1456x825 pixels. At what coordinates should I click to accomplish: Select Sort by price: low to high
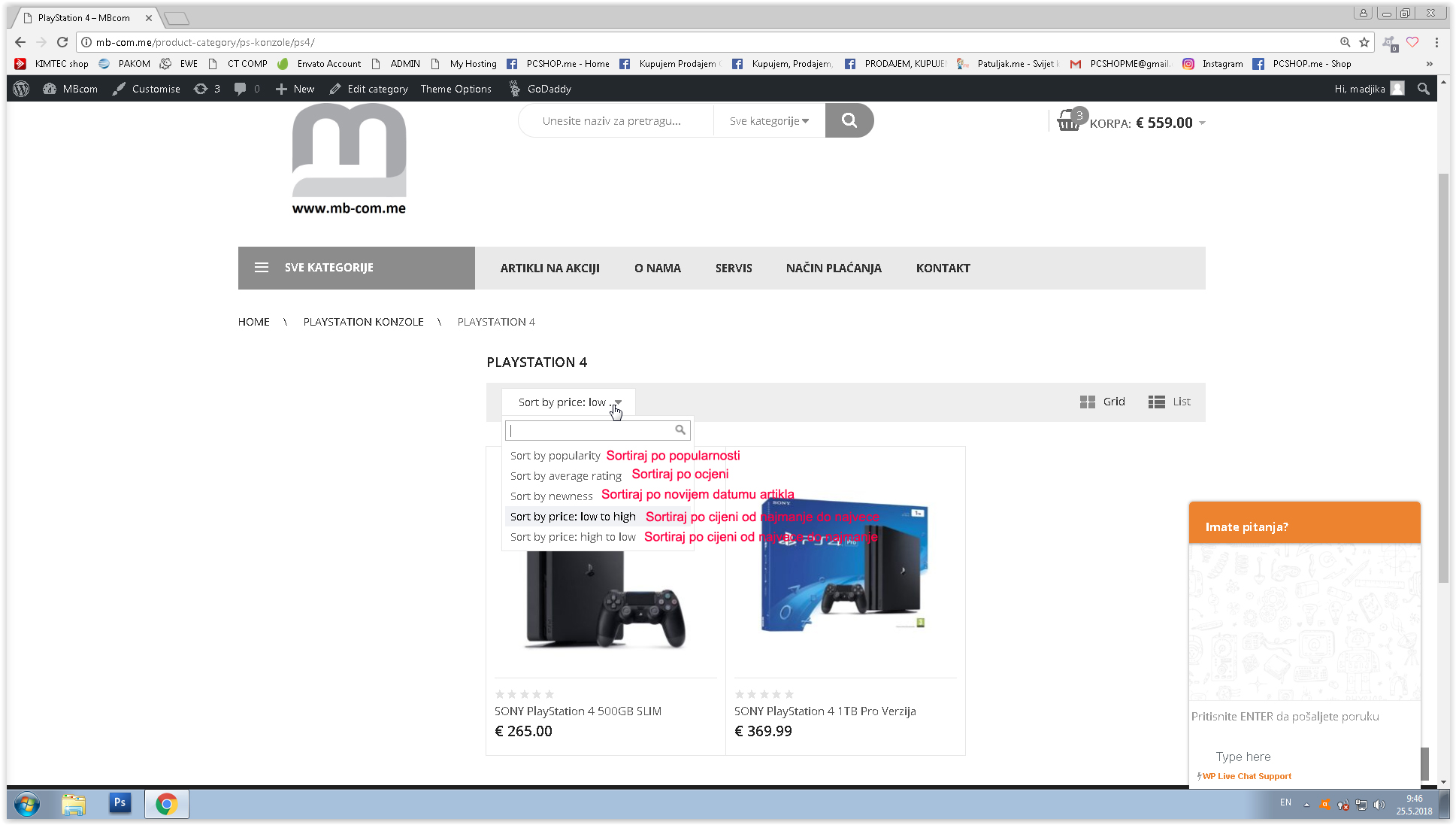572,517
